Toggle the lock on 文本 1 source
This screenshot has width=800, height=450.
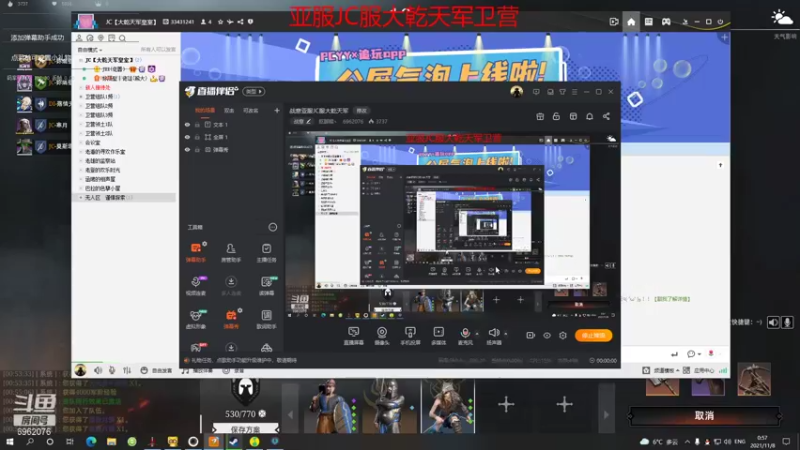[x=197, y=124]
